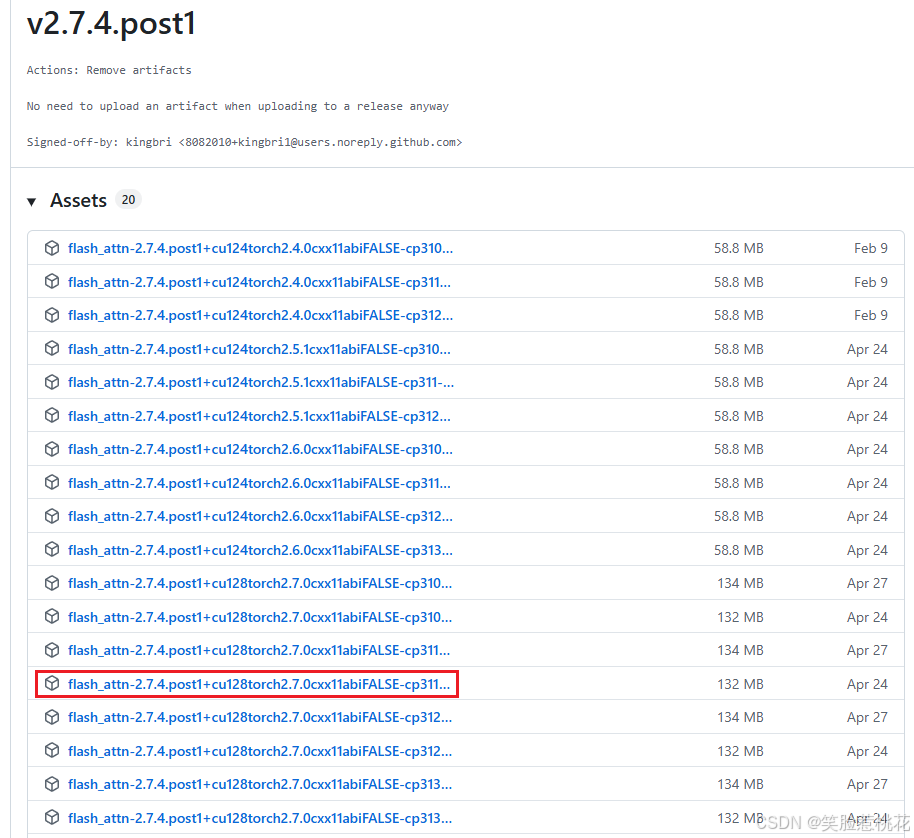Download cu128torch2.7.0 cp310 link dated Apr 24

coord(259,617)
